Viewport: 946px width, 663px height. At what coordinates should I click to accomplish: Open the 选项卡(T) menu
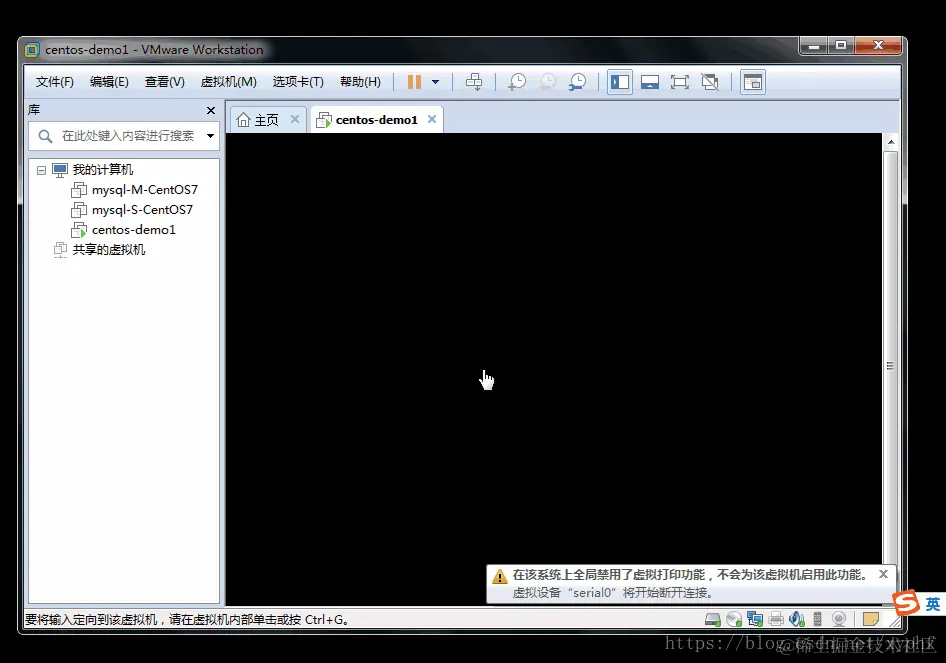coord(298,82)
